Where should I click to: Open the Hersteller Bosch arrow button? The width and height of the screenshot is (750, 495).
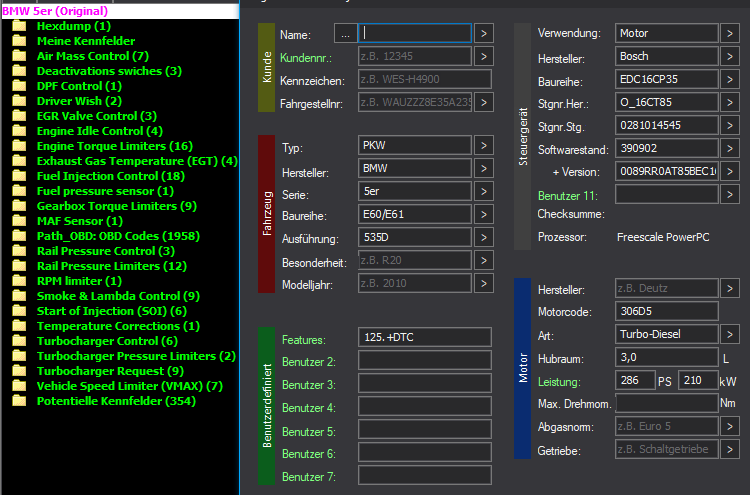point(730,56)
